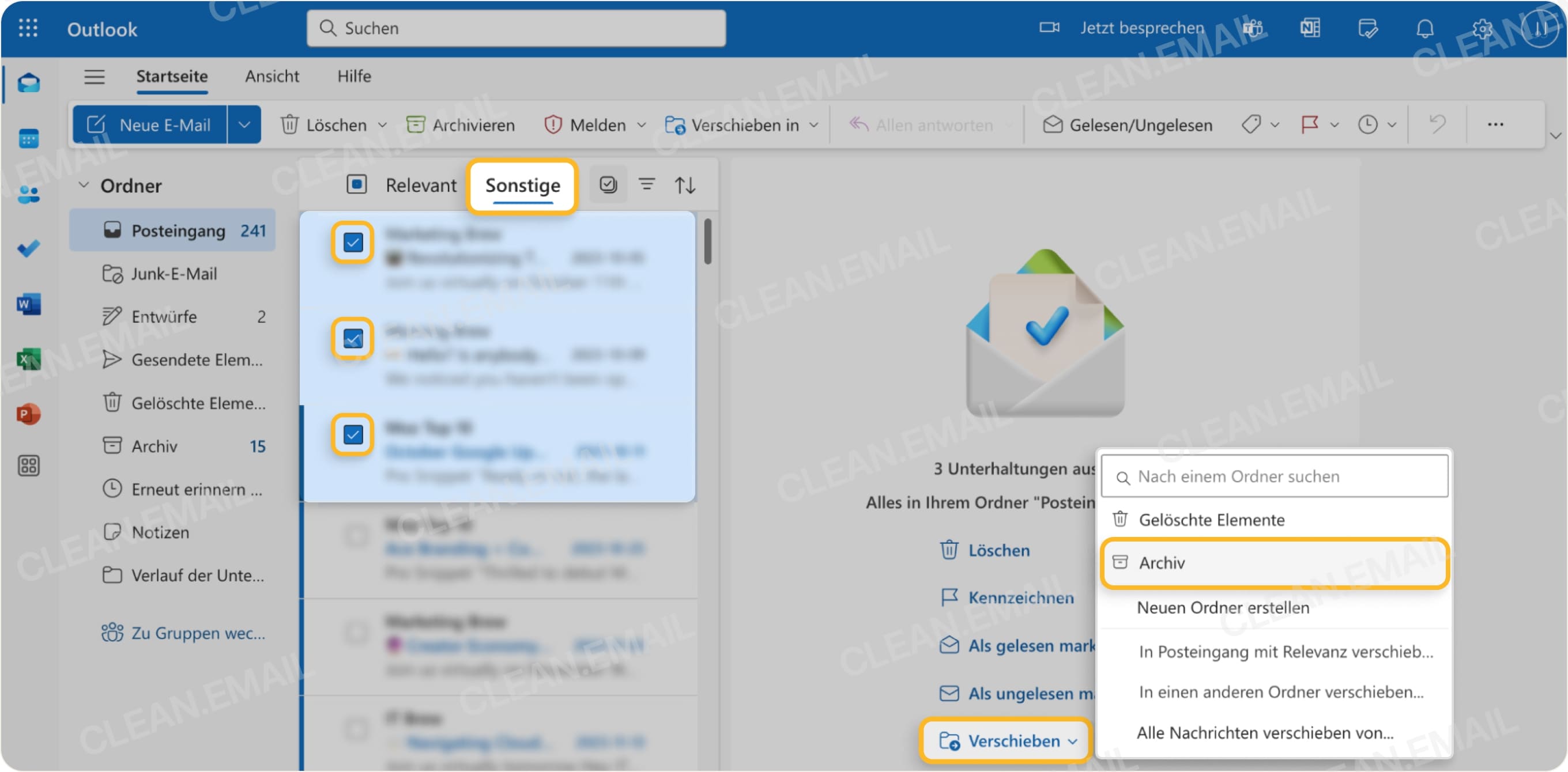Open the message filter icon
This screenshot has height=772, width=1568.
[646, 184]
